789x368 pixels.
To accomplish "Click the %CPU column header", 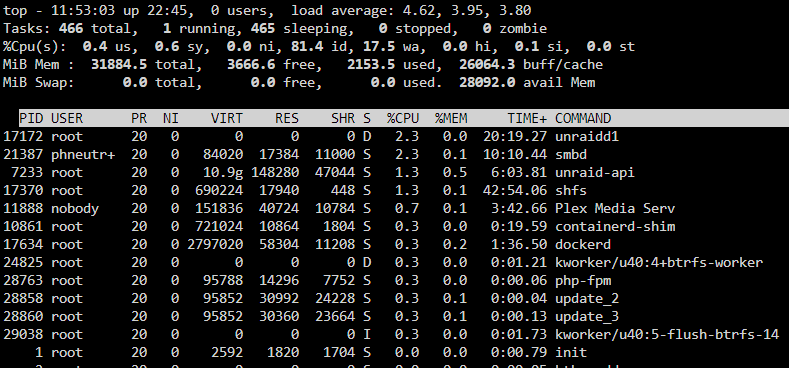I will click(x=403, y=119).
